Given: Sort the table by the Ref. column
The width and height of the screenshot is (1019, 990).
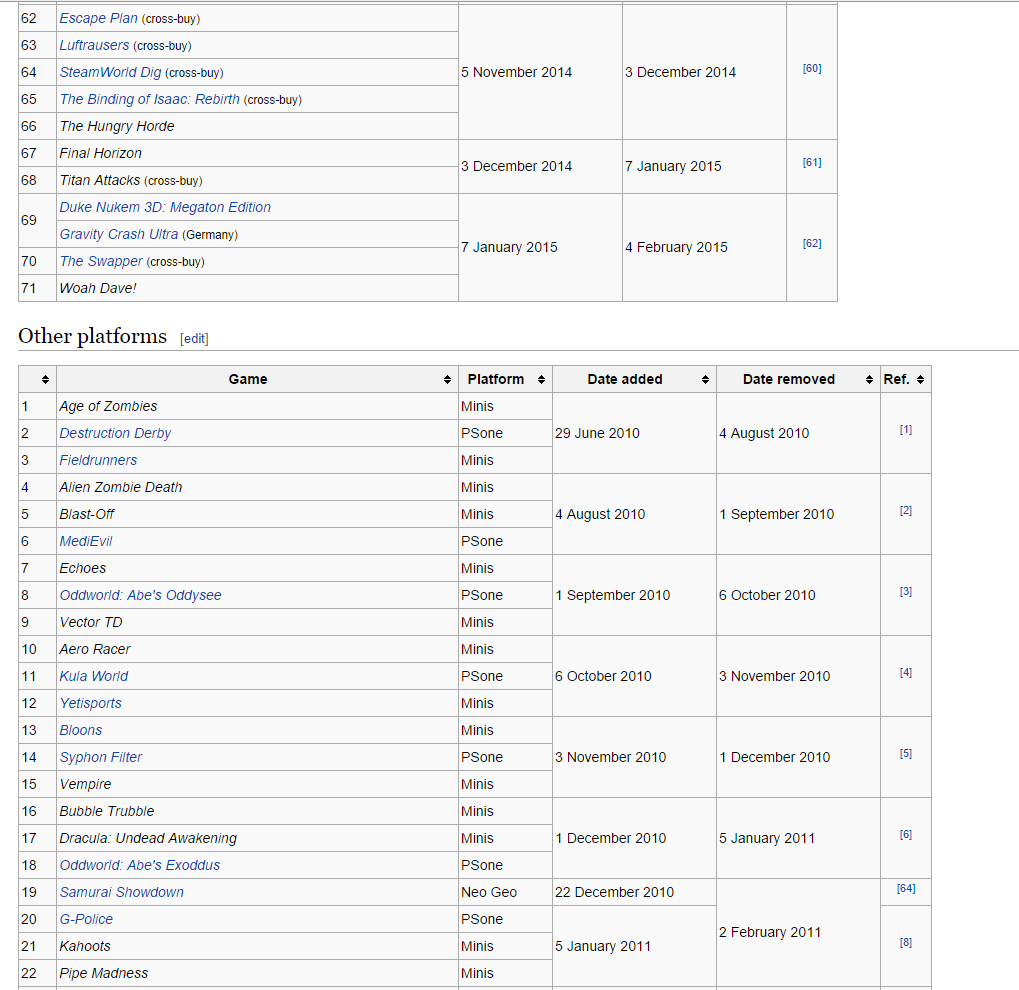Looking at the screenshot, I should point(920,380).
